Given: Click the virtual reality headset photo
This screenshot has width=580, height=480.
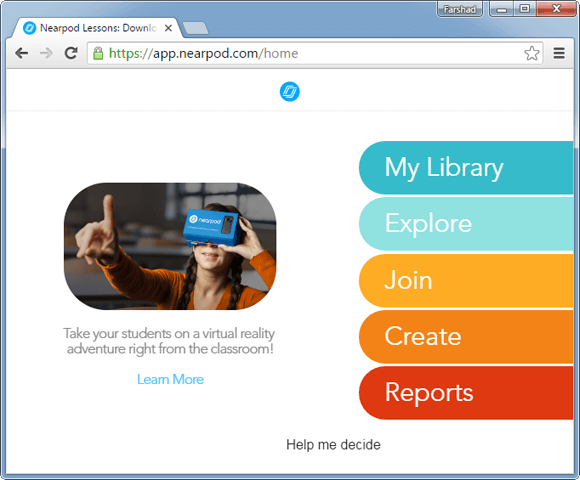Looking at the screenshot, I should click(x=170, y=246).
